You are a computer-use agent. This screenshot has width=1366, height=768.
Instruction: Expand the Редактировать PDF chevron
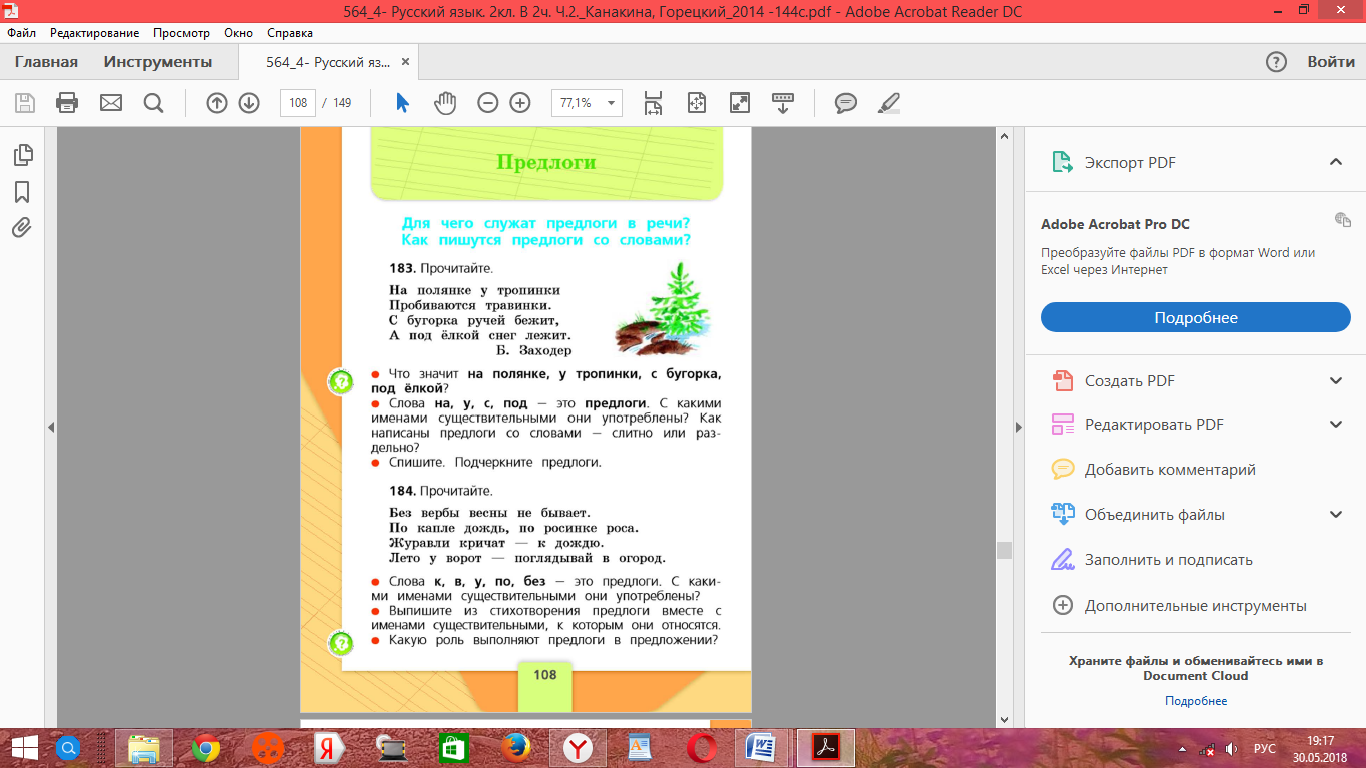pyautogui.click(x=1335, y=424)
